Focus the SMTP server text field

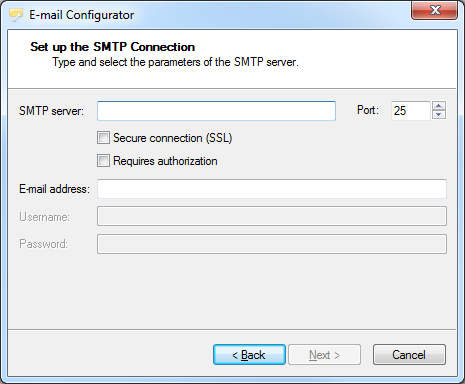[x=216, y=111]
